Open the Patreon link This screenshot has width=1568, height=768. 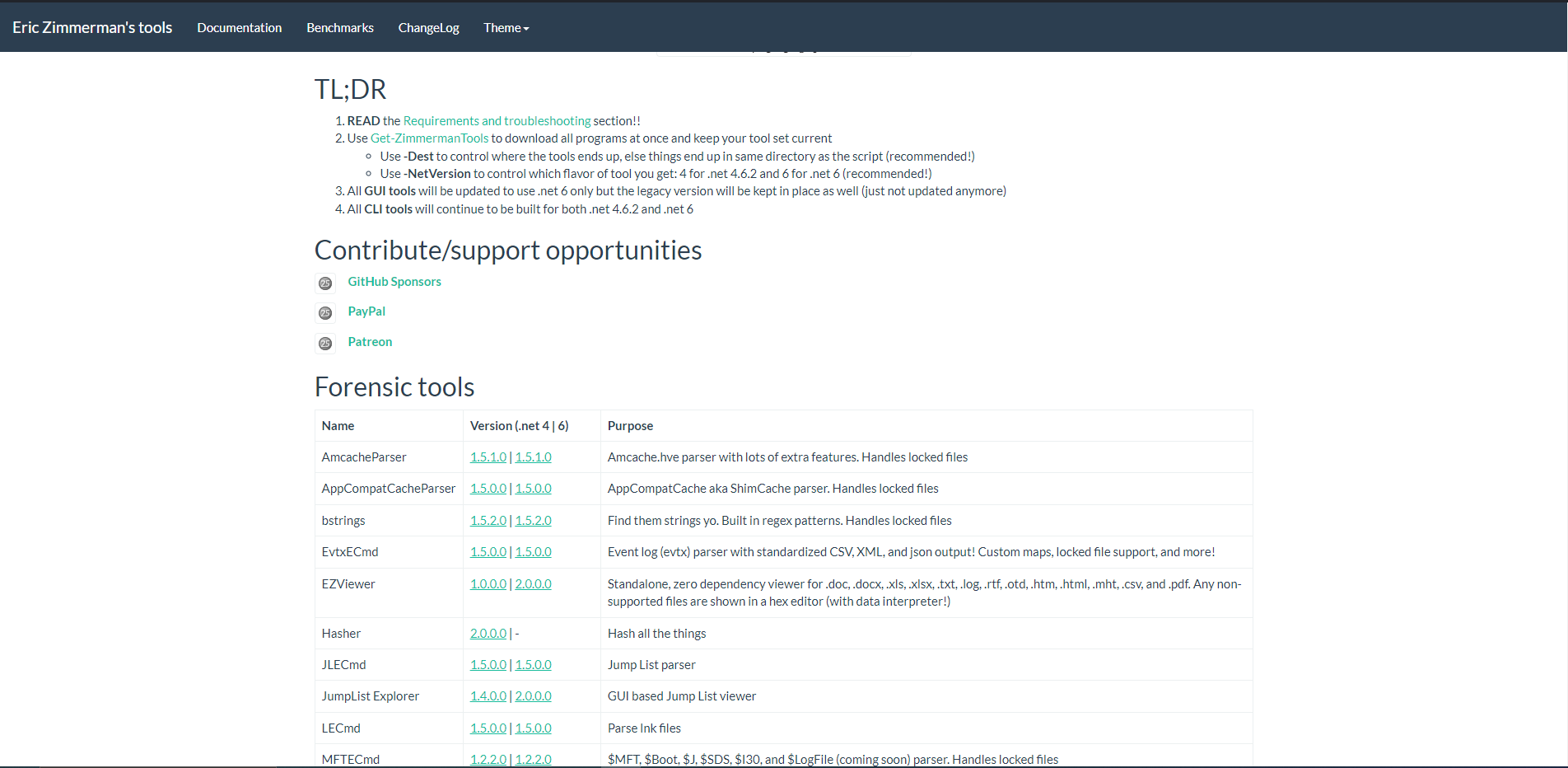pos(370,342)
